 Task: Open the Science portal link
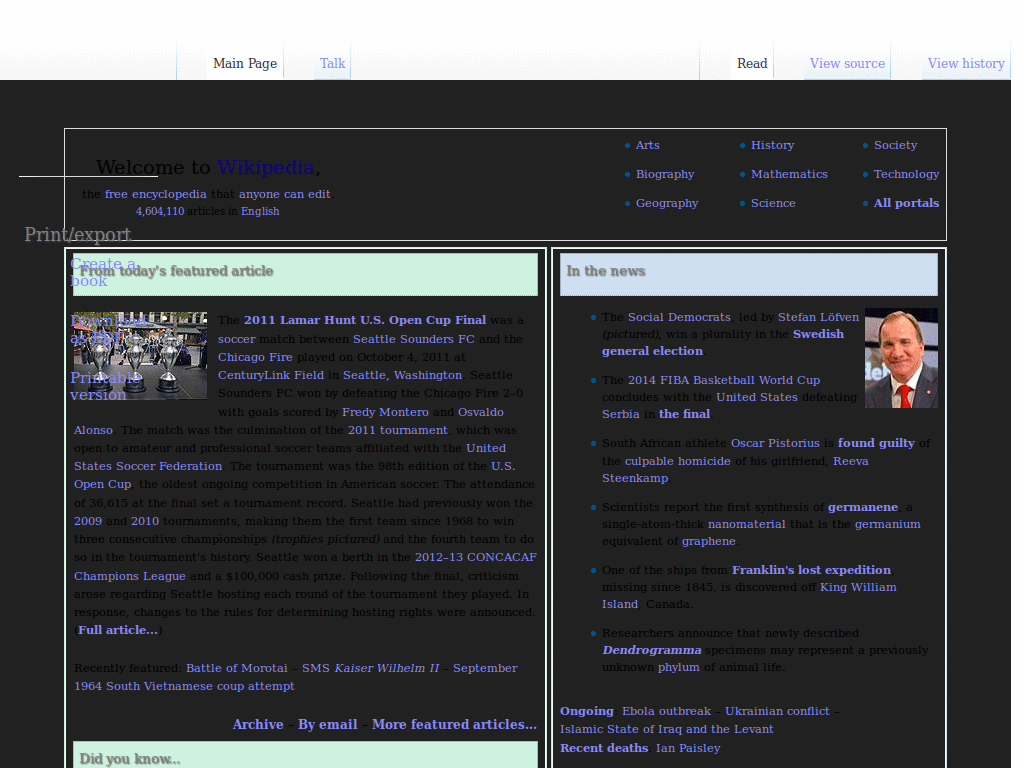pyautogui.click(x=773, y=203)
